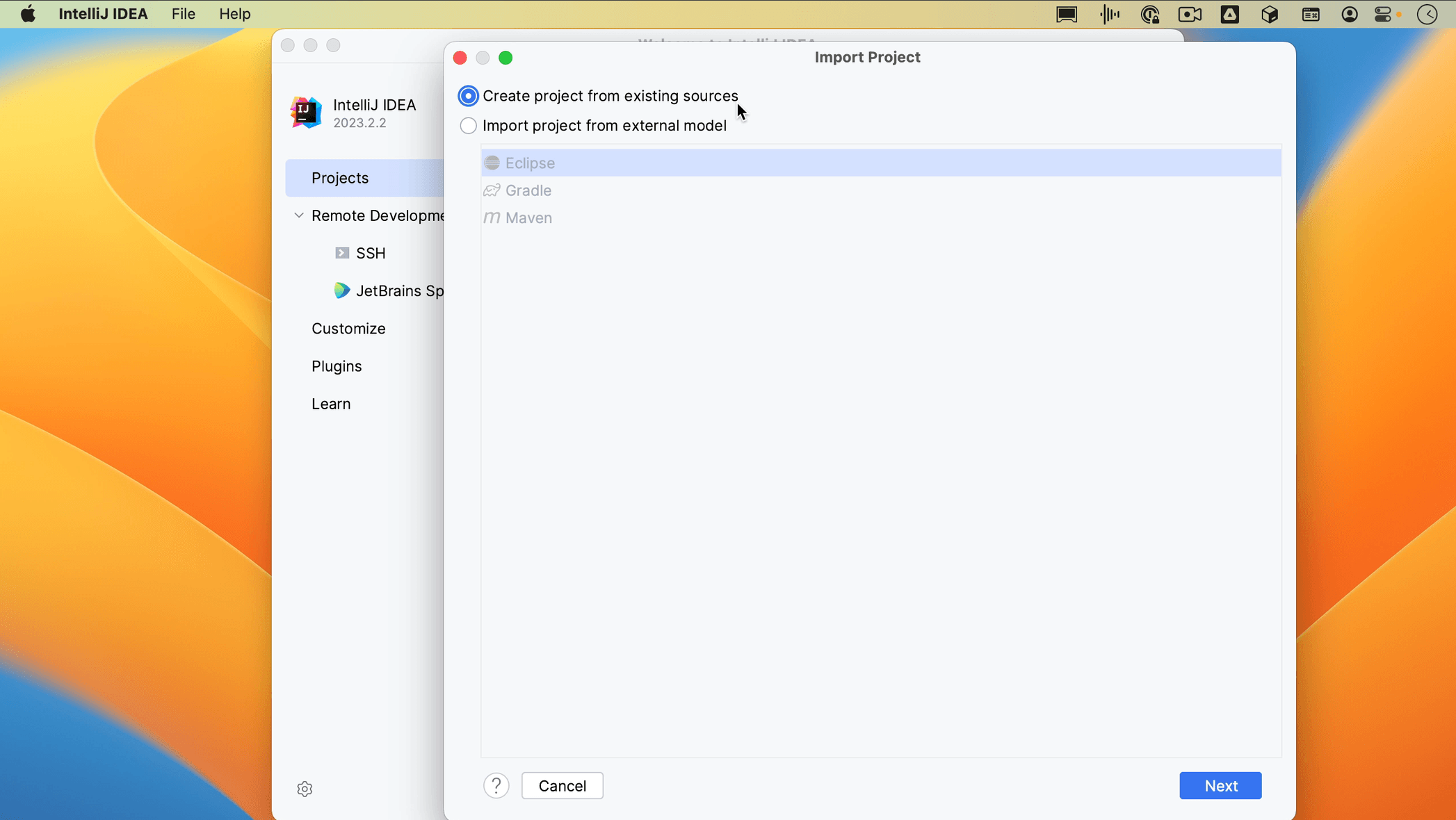Viewport: 1456px width, 820px height.
Task: Open the File menu
Action: [182, 14]
